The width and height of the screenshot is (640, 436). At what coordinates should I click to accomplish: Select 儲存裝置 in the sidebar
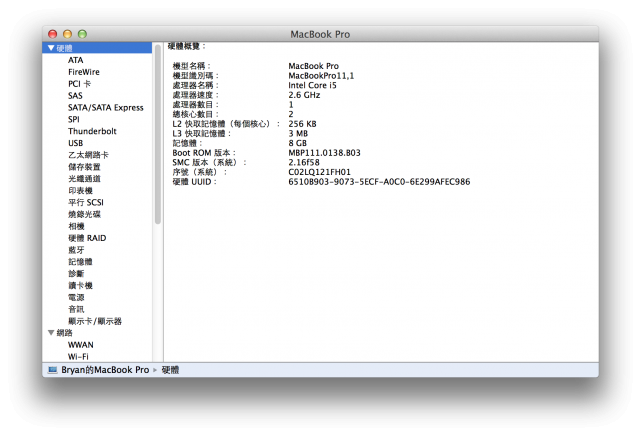[84, 167]
